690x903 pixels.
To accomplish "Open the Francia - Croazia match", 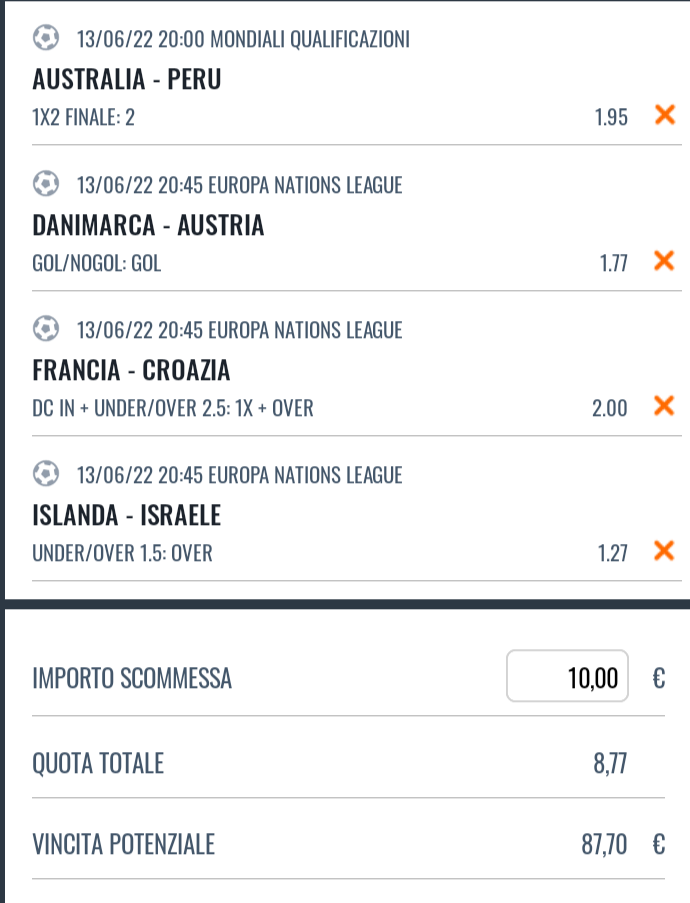I will [x=131, y=370].
